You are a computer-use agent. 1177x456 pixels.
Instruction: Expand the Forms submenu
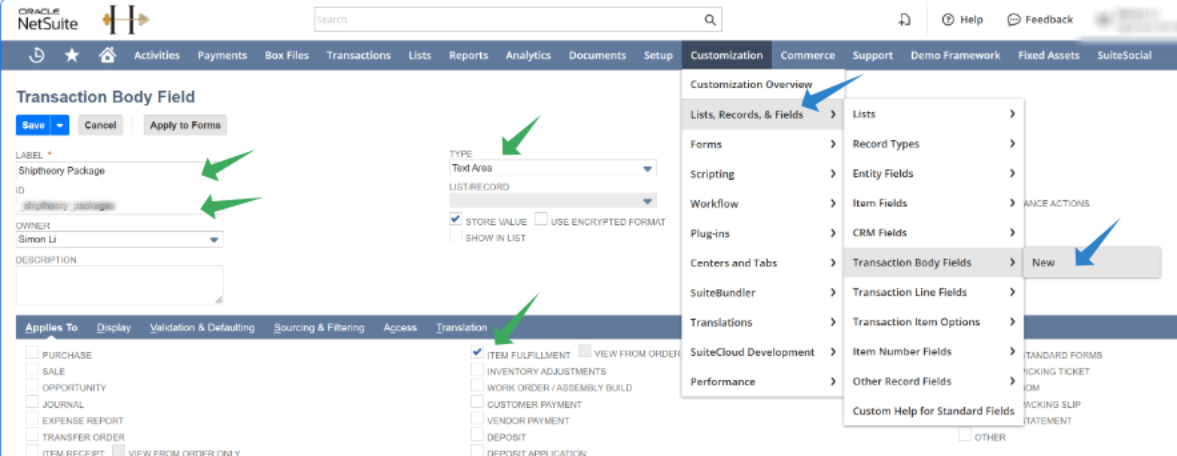762,144
